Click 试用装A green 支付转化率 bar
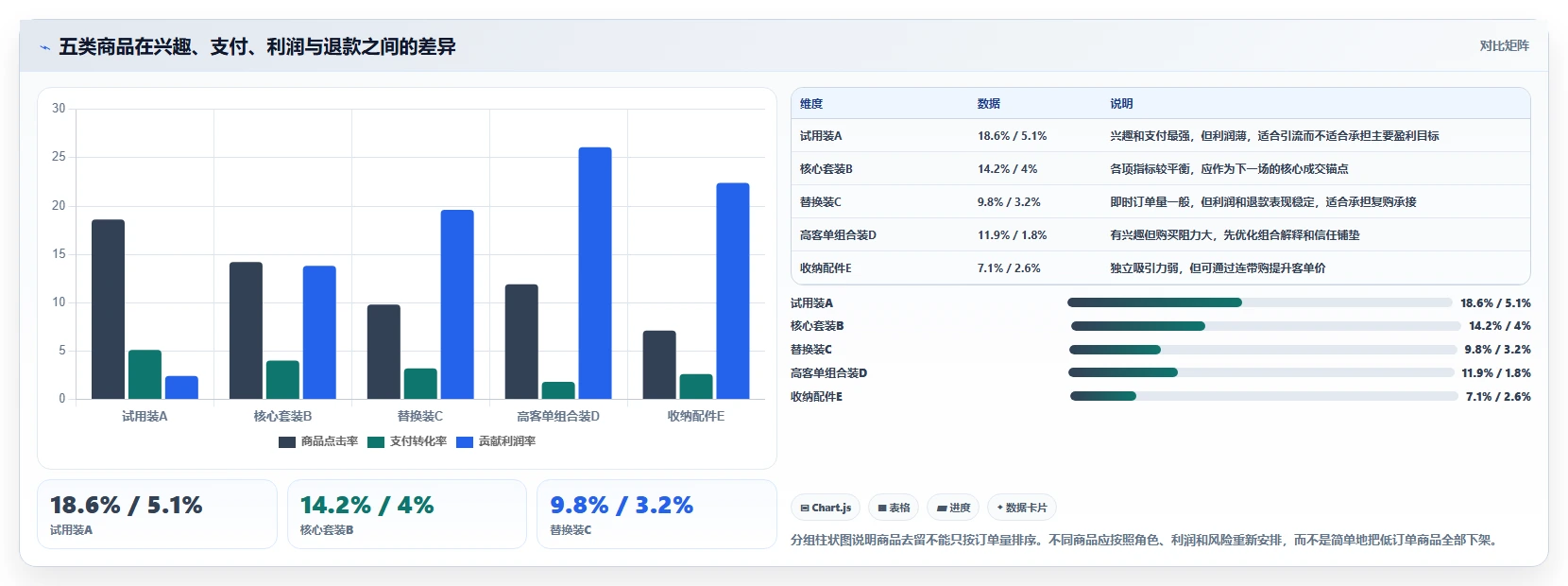 tap(145, 374)
